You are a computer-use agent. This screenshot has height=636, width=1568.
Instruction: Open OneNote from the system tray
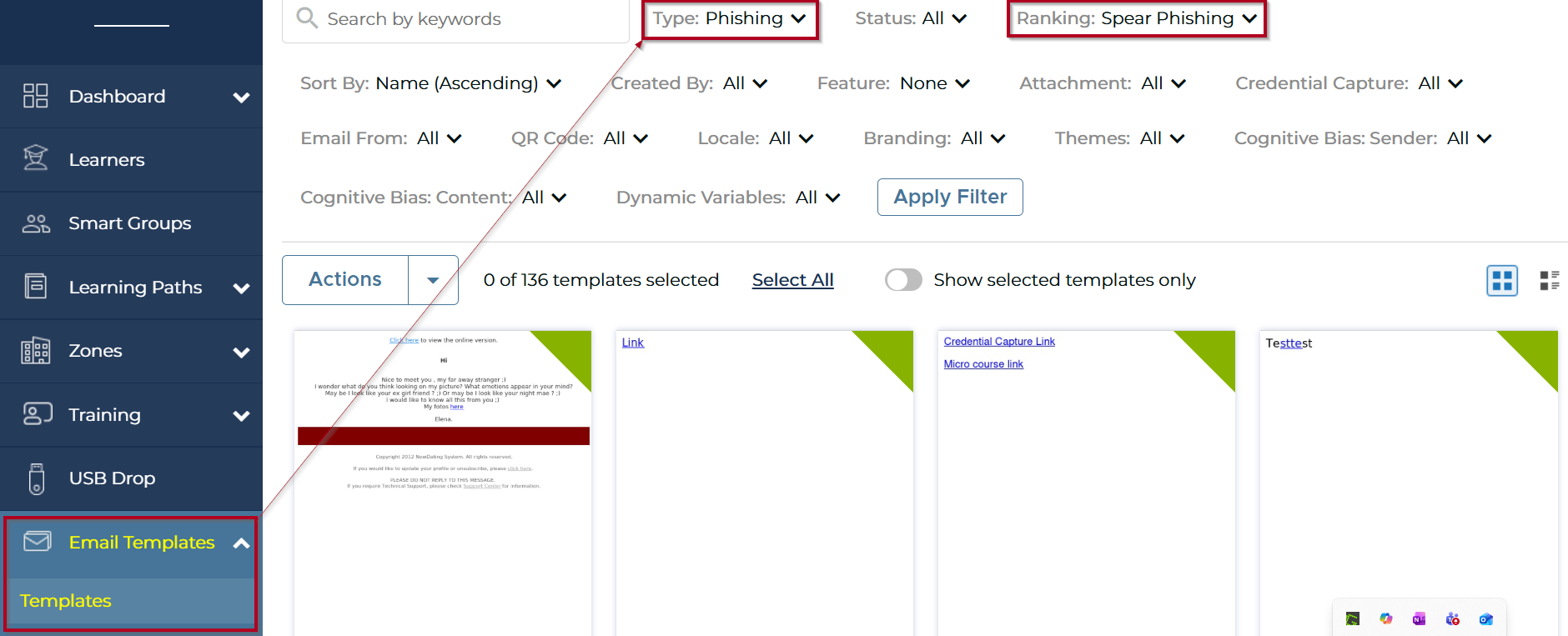click(1419, 618)
